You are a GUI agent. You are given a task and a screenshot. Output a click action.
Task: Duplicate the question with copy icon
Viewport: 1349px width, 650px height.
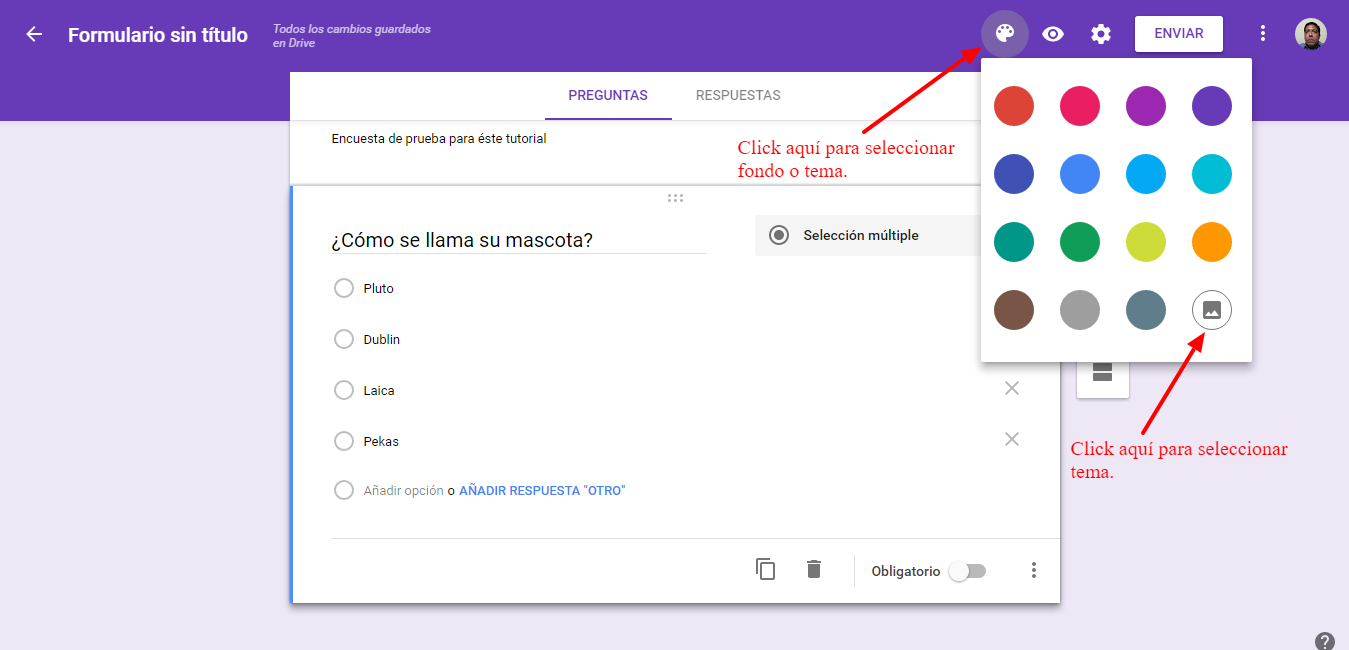766,569
